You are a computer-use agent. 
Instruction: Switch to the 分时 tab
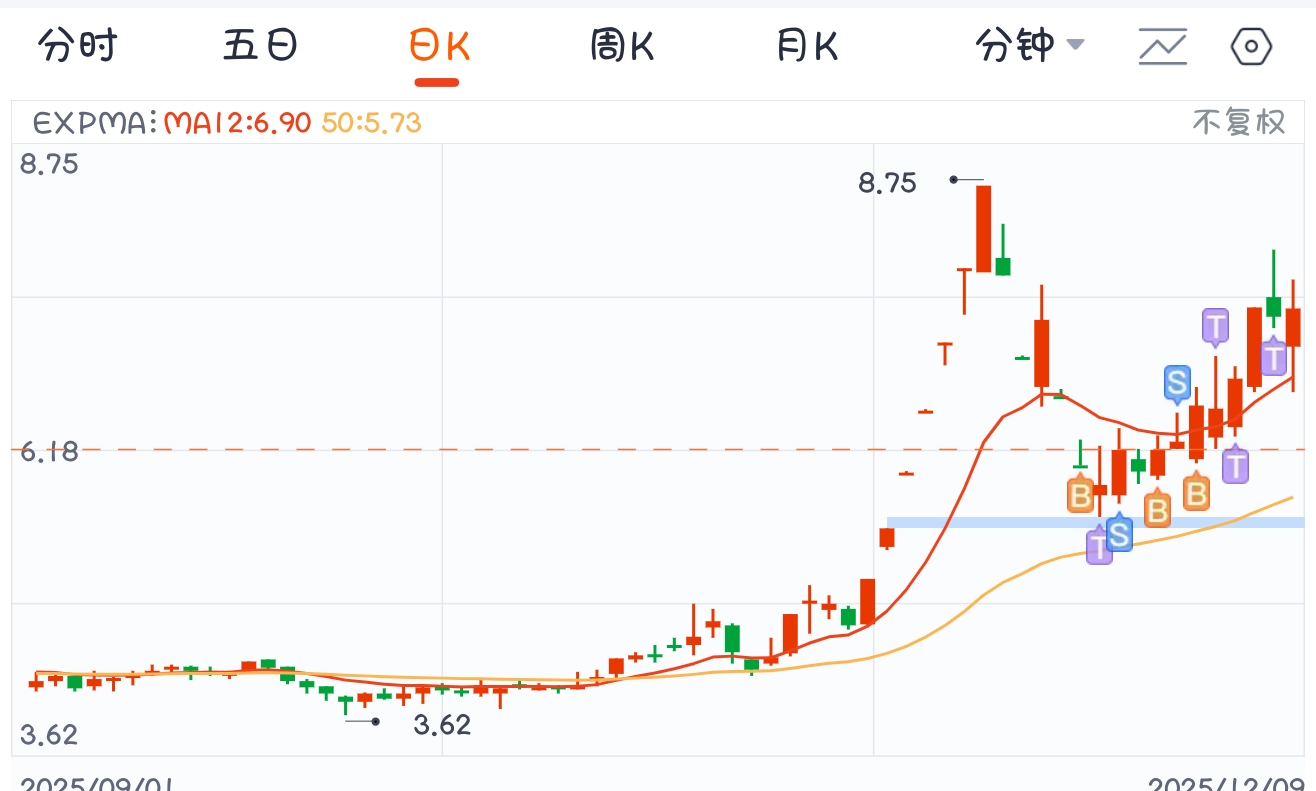(x=77, y=46)
